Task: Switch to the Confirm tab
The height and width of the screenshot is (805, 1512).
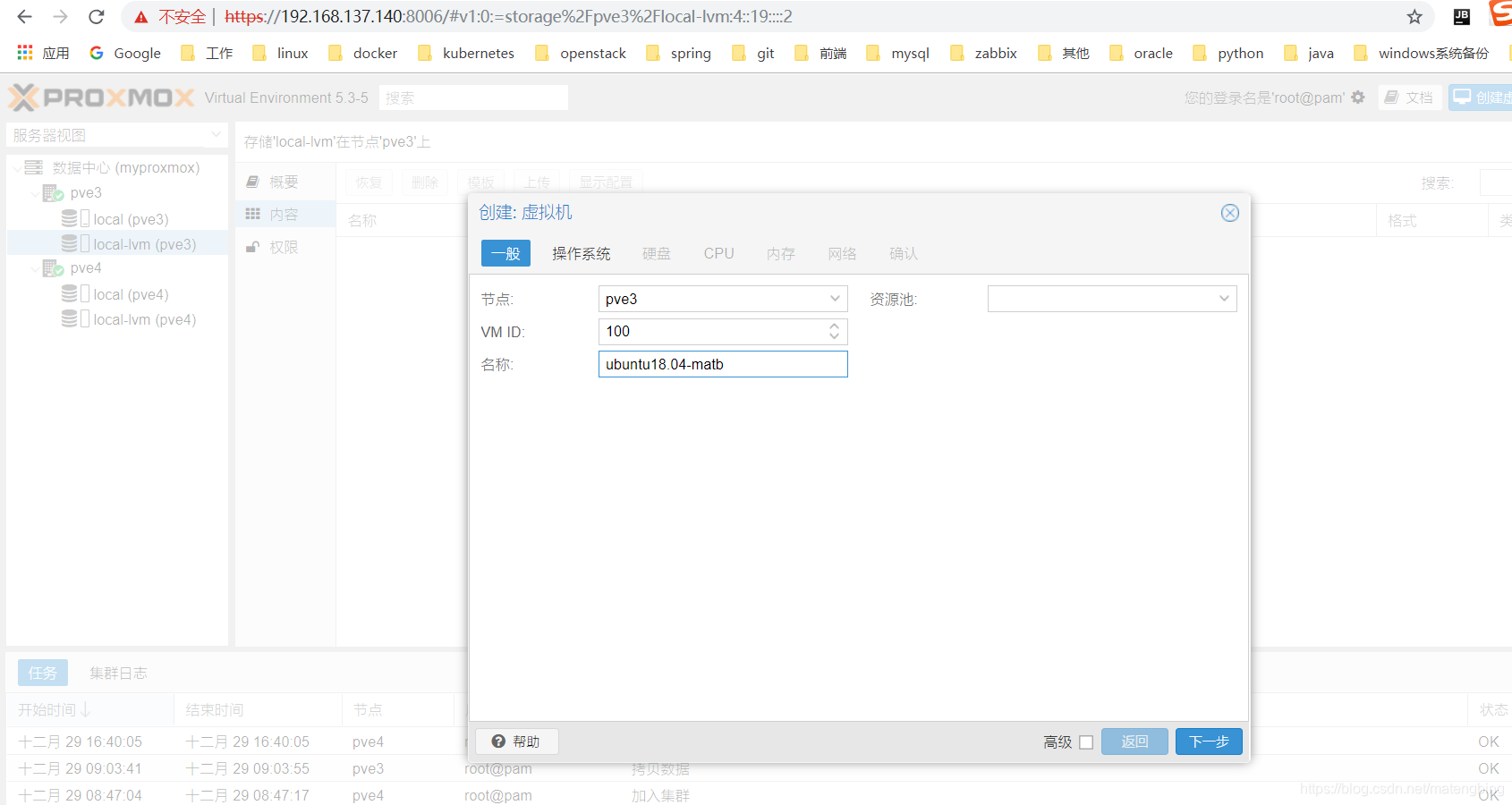Action: (x=903, y=253)
